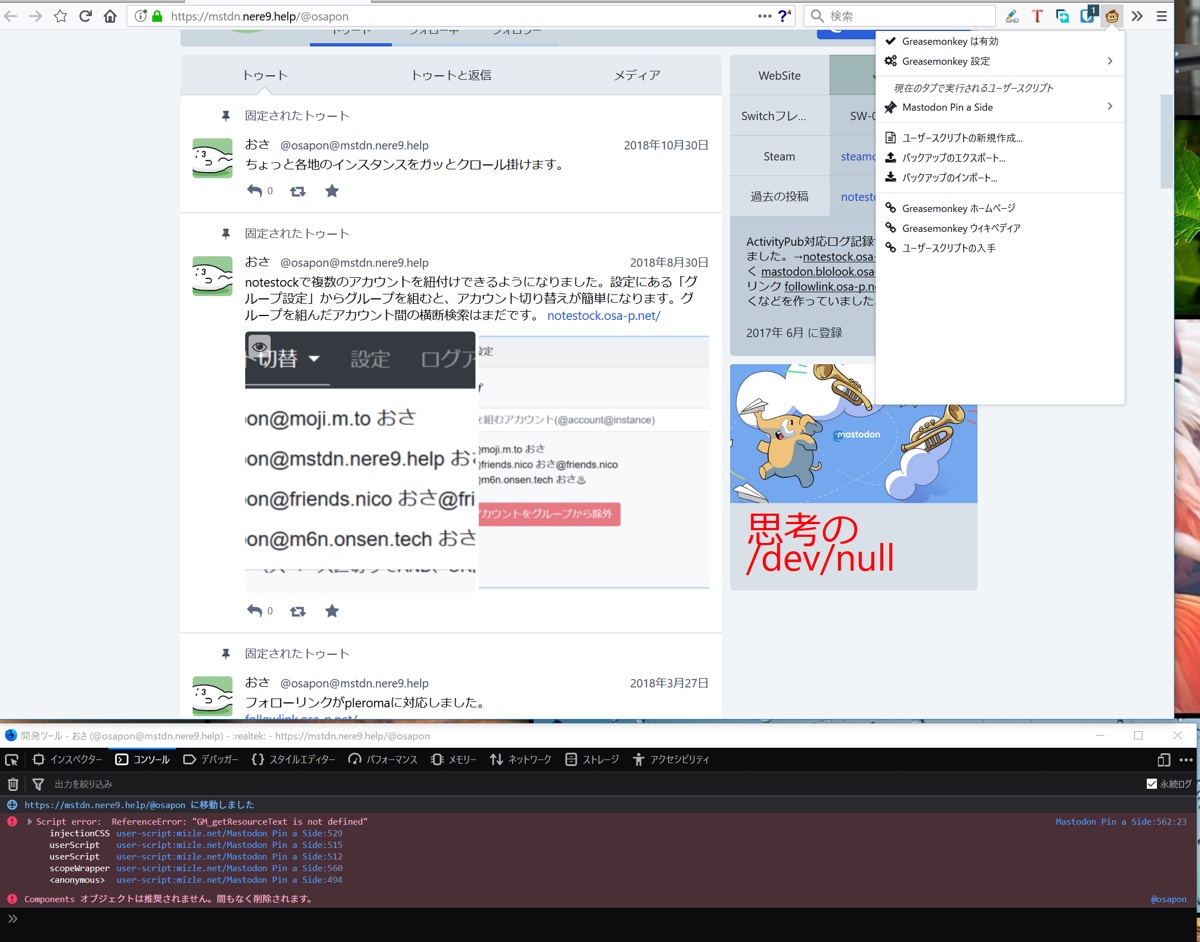The height and width of the screenshot is (942, 1200).
Task: Open the notestock group settings screenshot
Action: click(594, 462)
